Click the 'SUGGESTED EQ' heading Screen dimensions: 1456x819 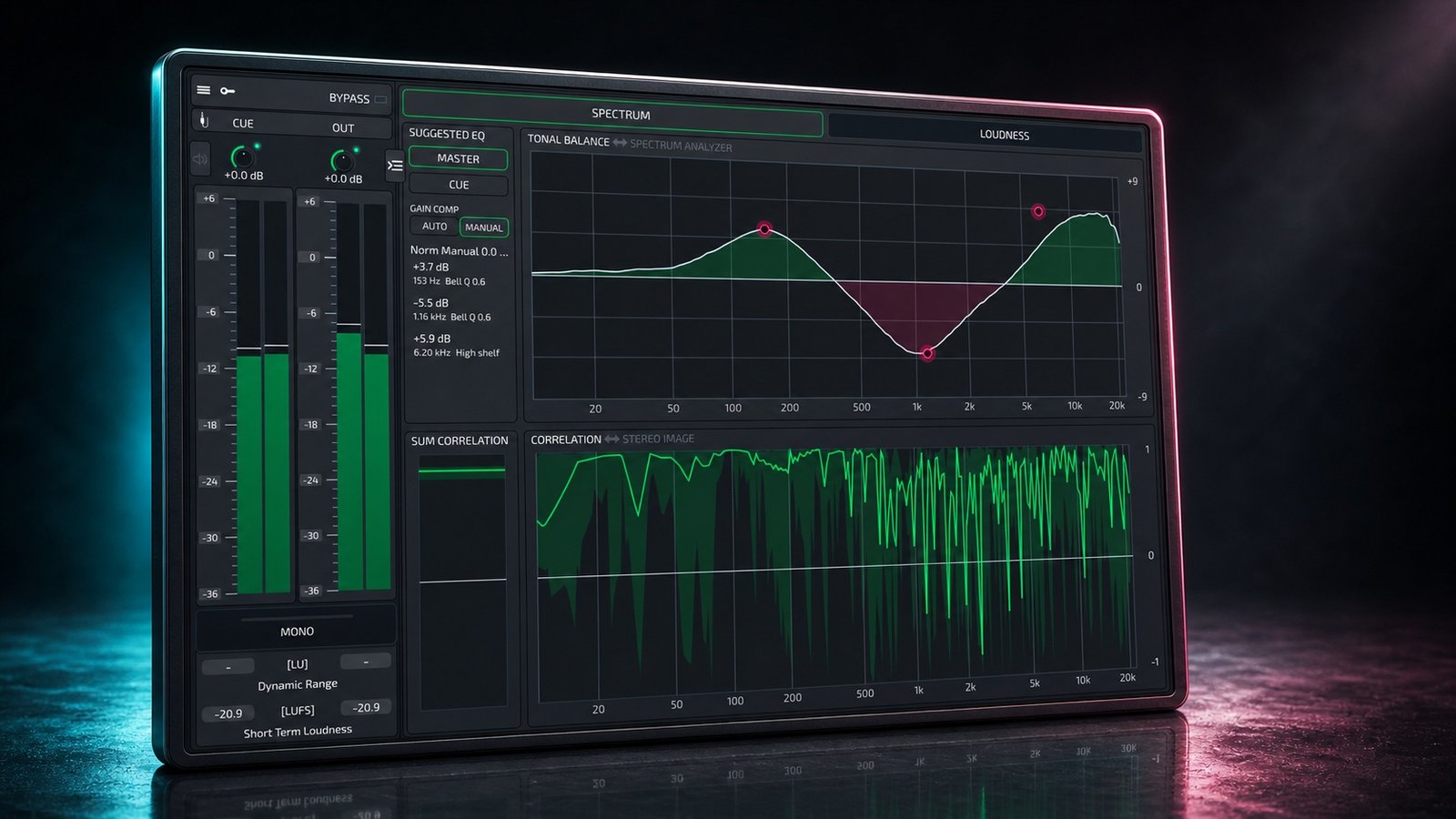coord(447,134)
